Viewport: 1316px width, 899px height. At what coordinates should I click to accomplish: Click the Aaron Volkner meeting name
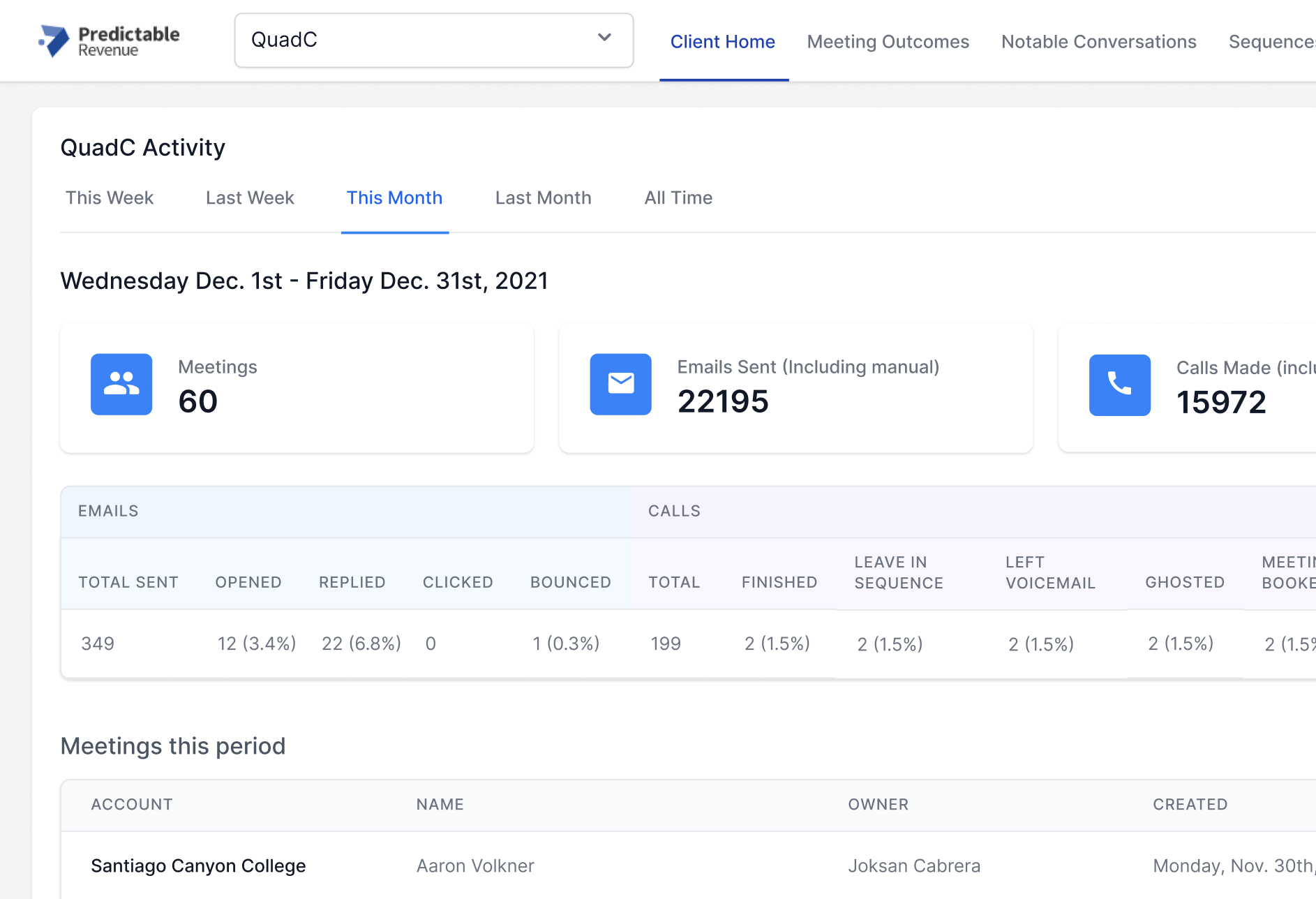pos(475,866)
